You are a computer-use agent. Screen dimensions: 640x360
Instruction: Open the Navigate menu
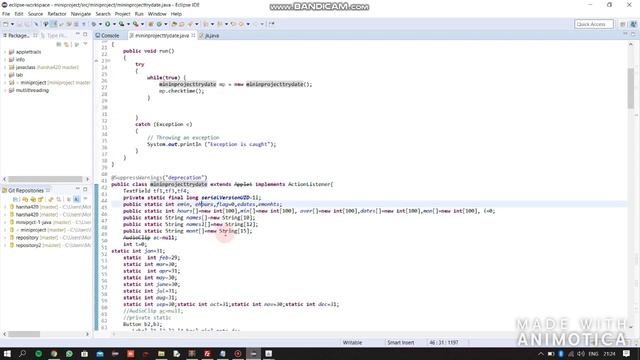click(81, 14)
